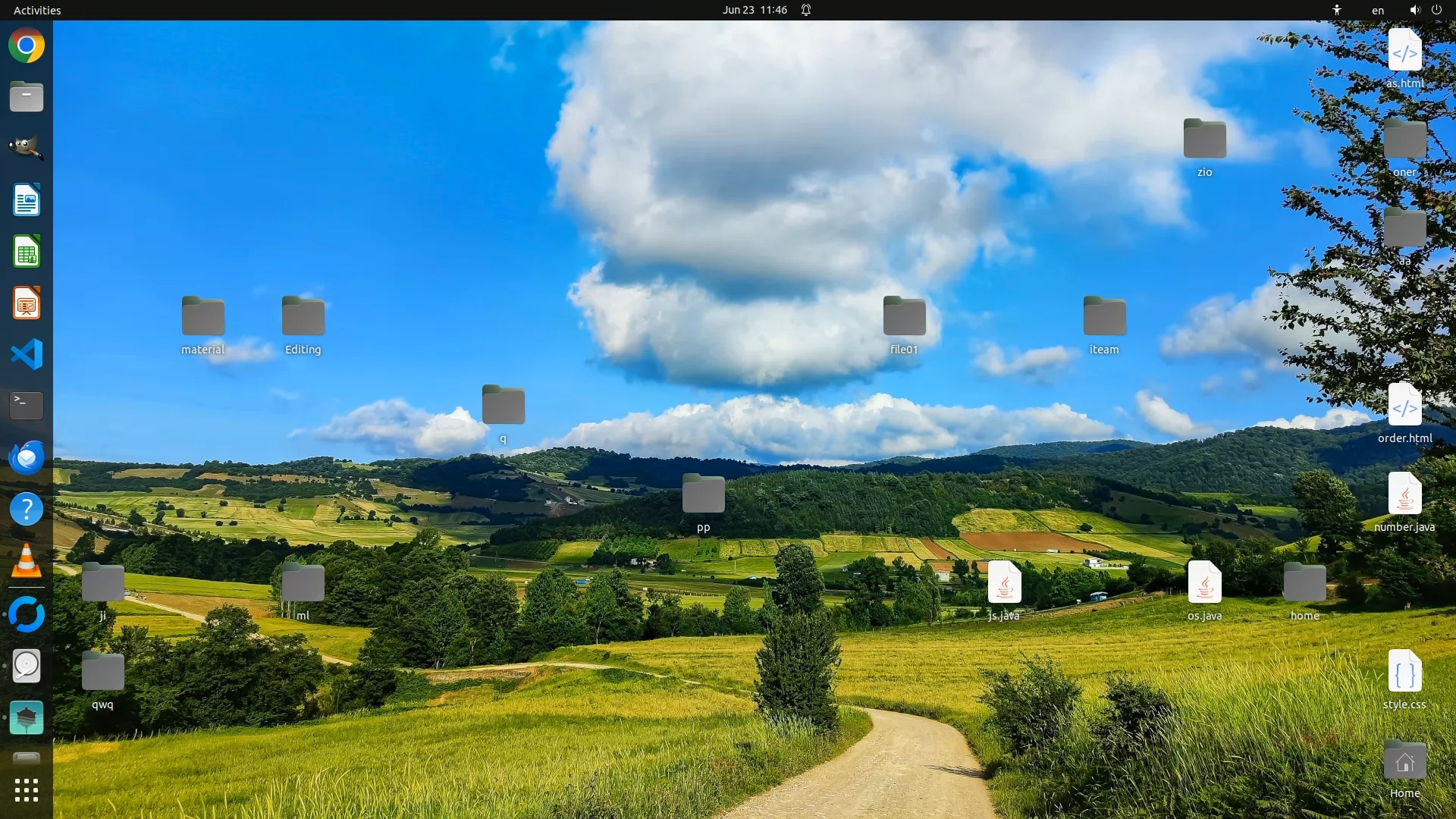Launch Visual Studio Code from dock

[x=27, y=354]
